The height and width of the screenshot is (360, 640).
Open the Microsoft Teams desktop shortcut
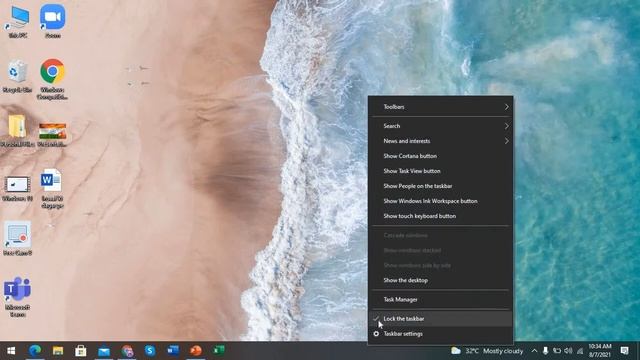click(x=17, y=296)
